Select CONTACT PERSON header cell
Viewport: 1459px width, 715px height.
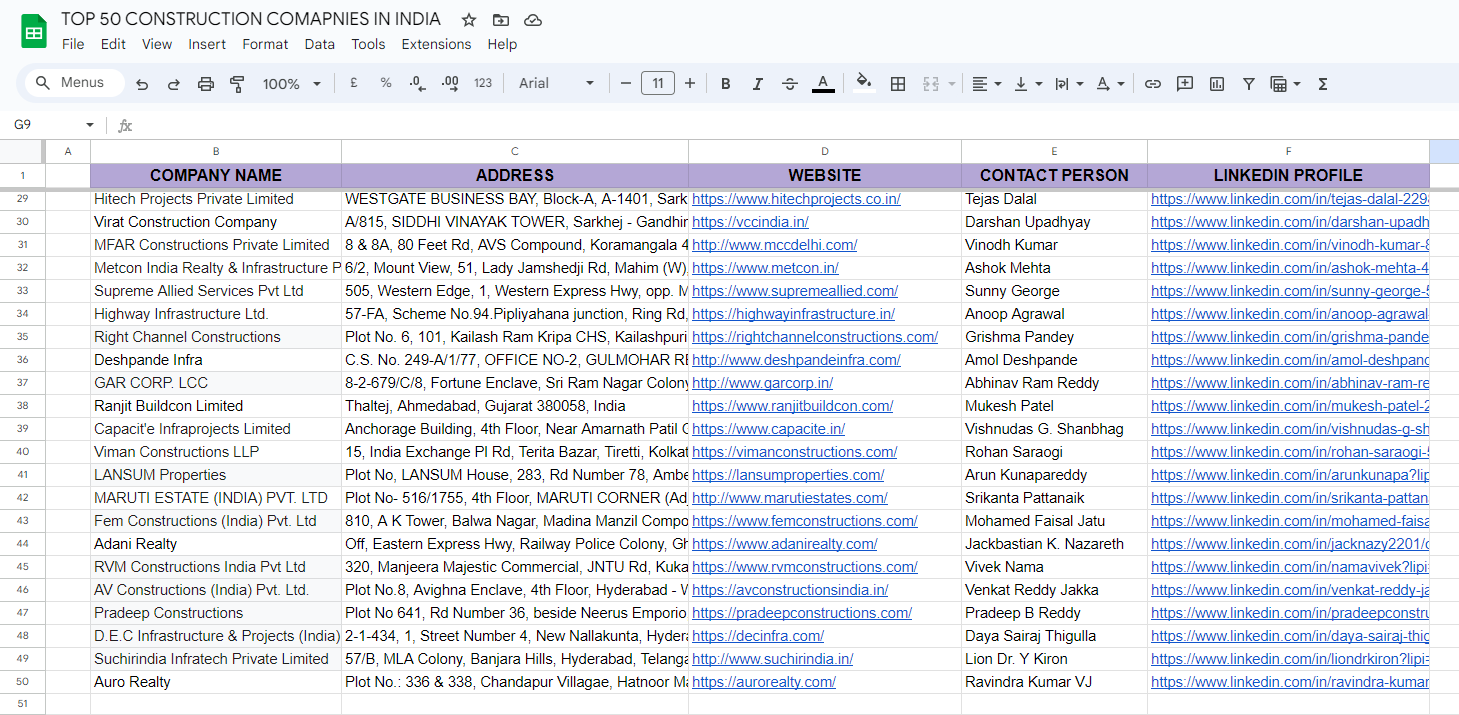point(1054,175)
